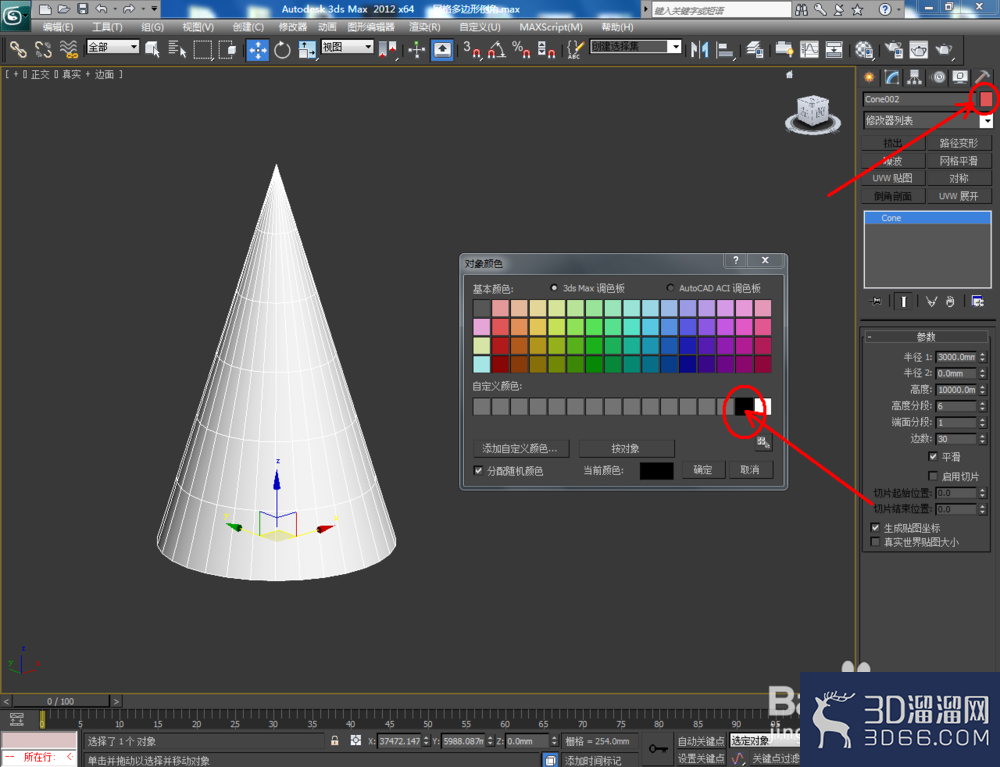Screen dimensions: 1000x767
Task: Click Configure Modifier Sets icon
Action: coord(978,301)
